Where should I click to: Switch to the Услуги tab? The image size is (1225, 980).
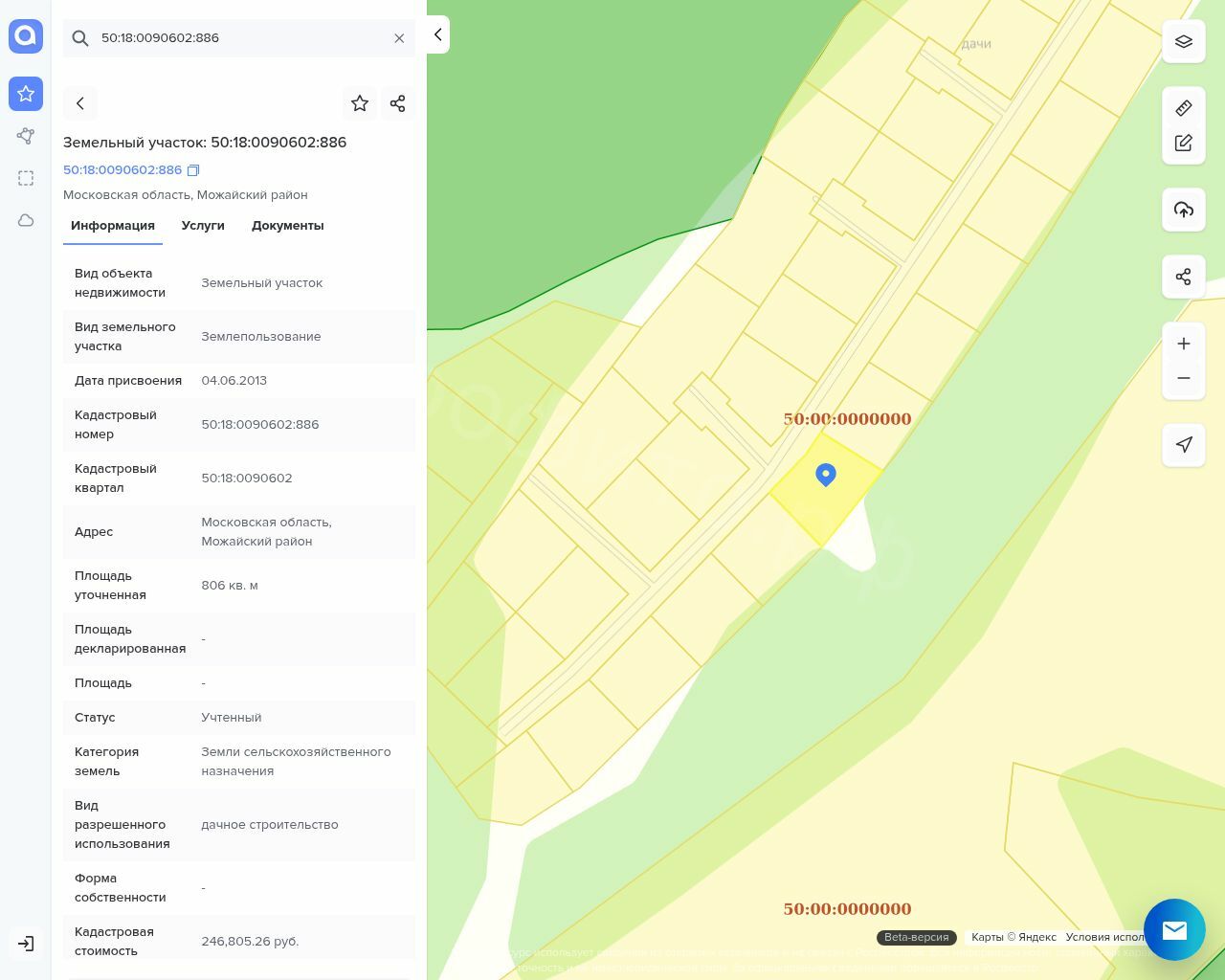tap(203, 226)
